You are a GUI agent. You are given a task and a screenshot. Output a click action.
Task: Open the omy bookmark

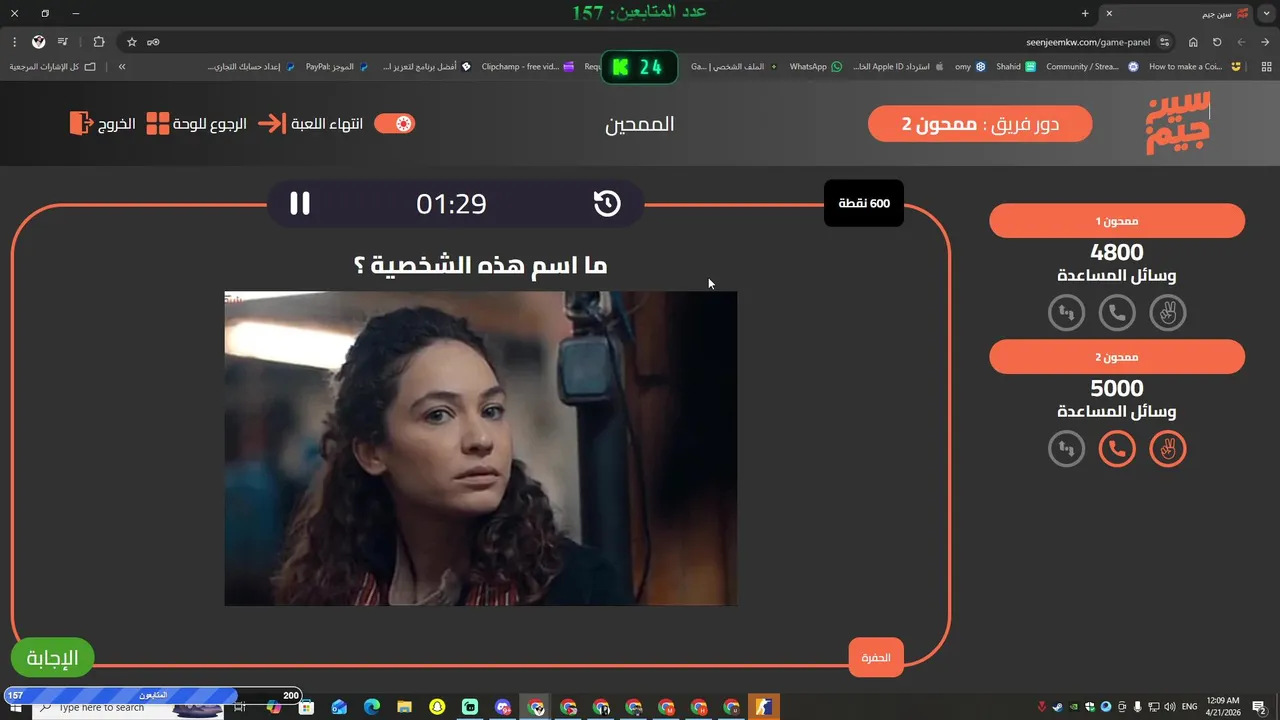[x=970, y=67]
